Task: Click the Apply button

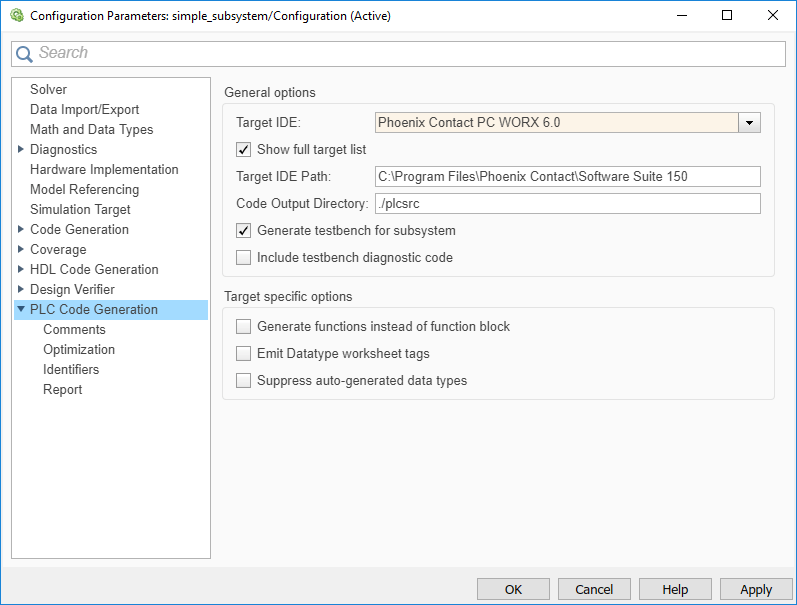Action: pyautogui.click(x=756, y=590)
